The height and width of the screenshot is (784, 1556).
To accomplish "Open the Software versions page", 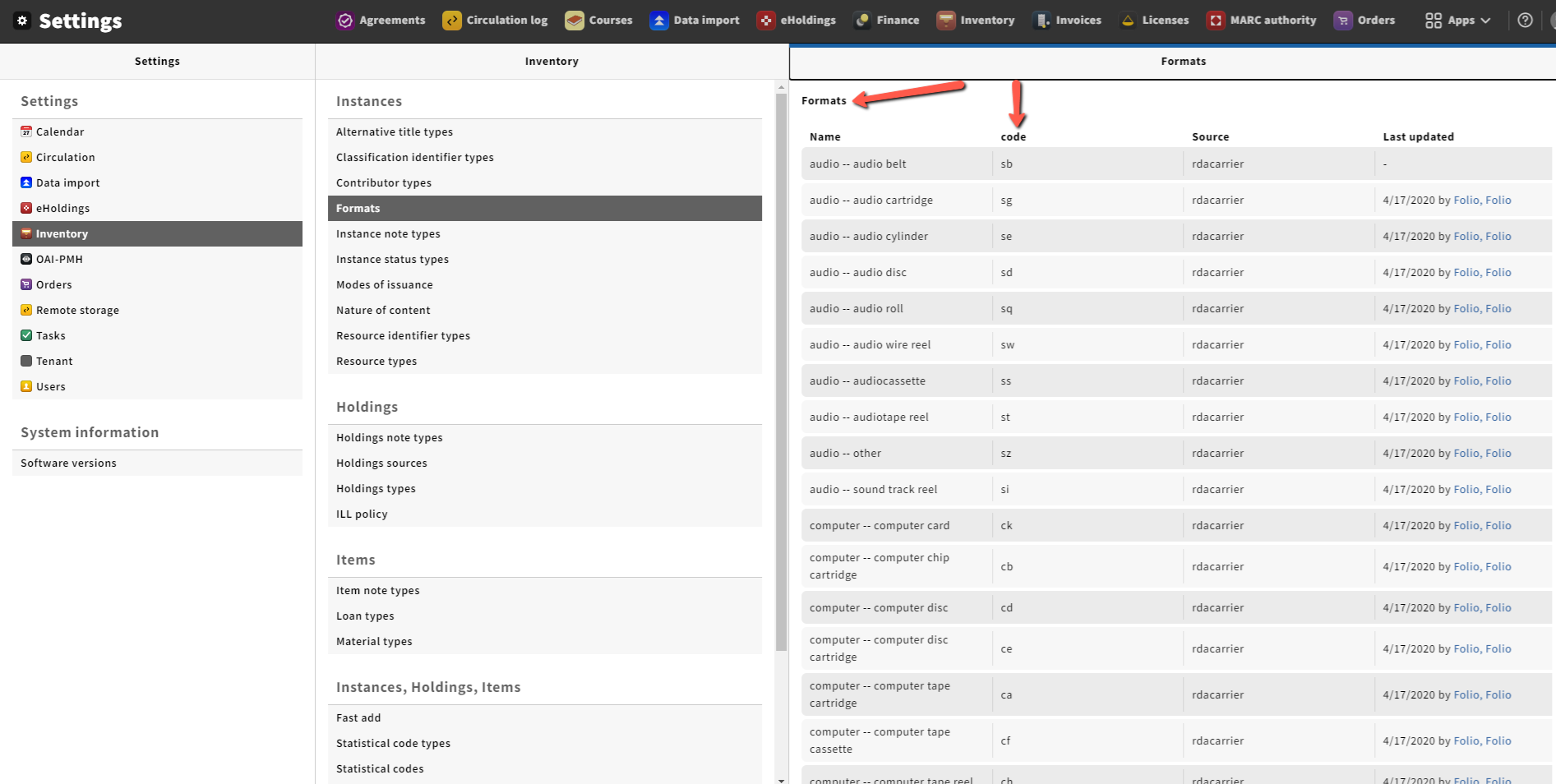I will [68, 463].
